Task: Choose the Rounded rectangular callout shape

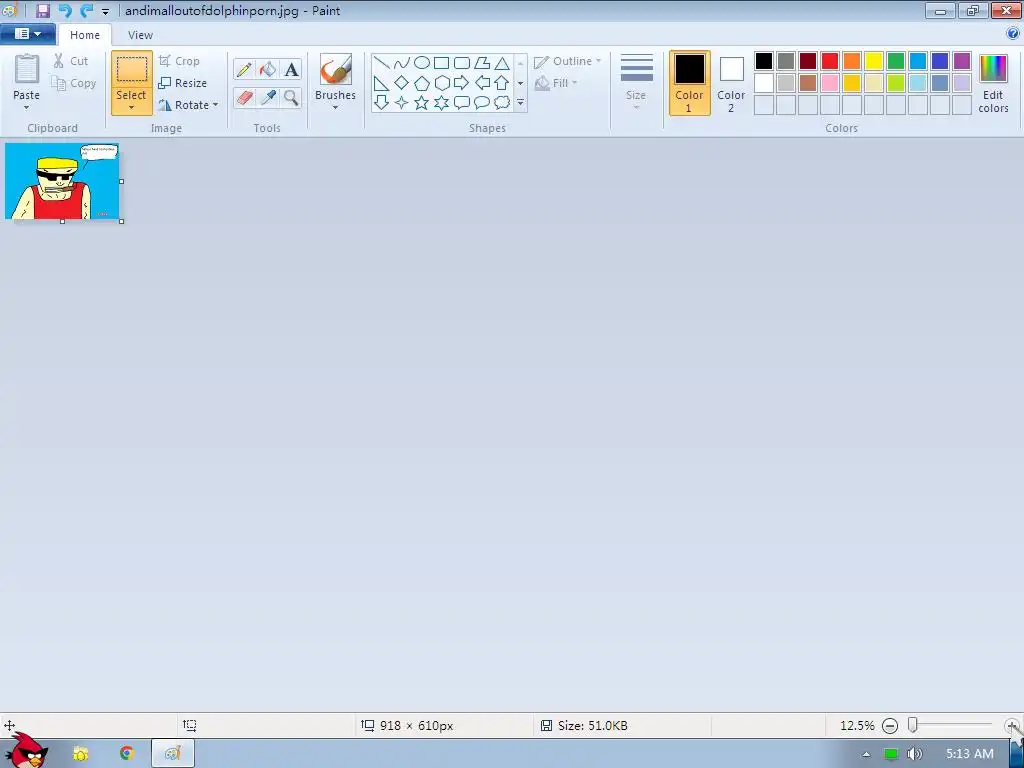Action: point(462,103)
